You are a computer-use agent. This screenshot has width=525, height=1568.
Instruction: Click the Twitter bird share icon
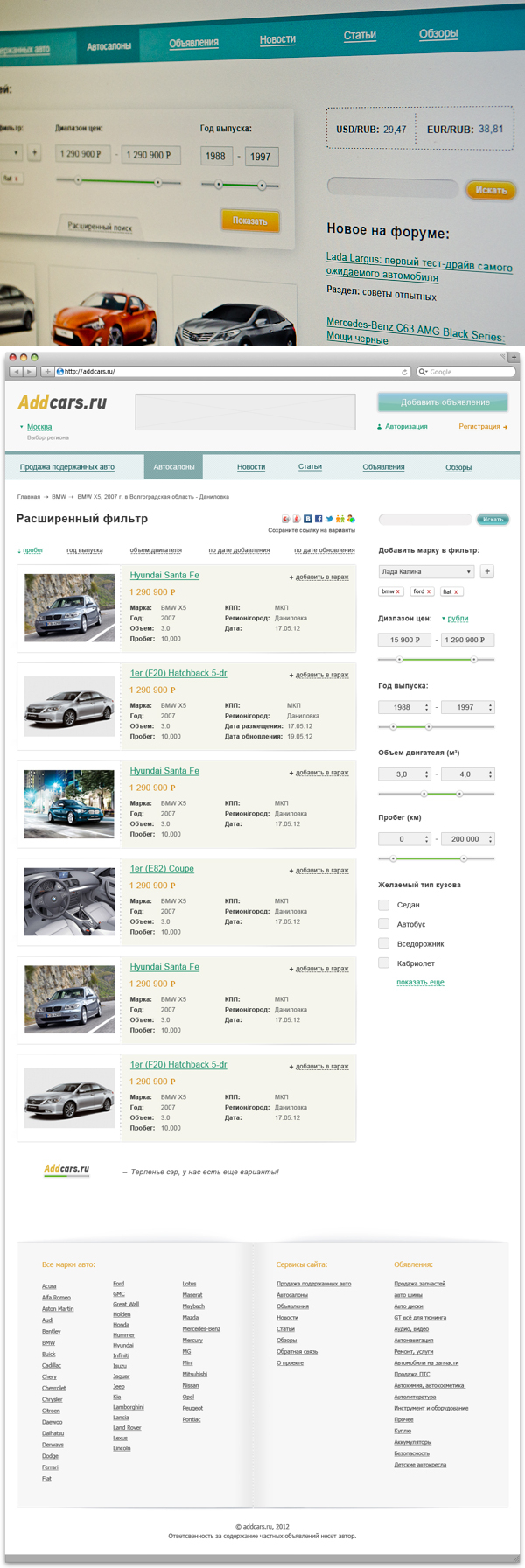click(x=329, y=519)
